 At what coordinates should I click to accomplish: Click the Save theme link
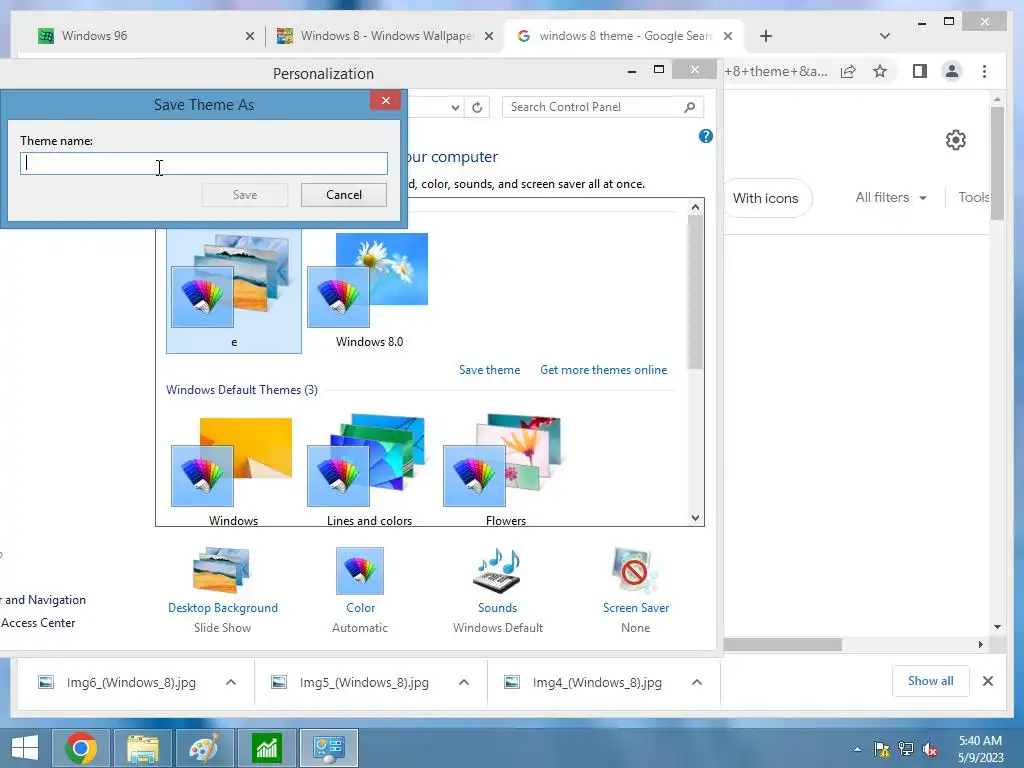point(489,370)
